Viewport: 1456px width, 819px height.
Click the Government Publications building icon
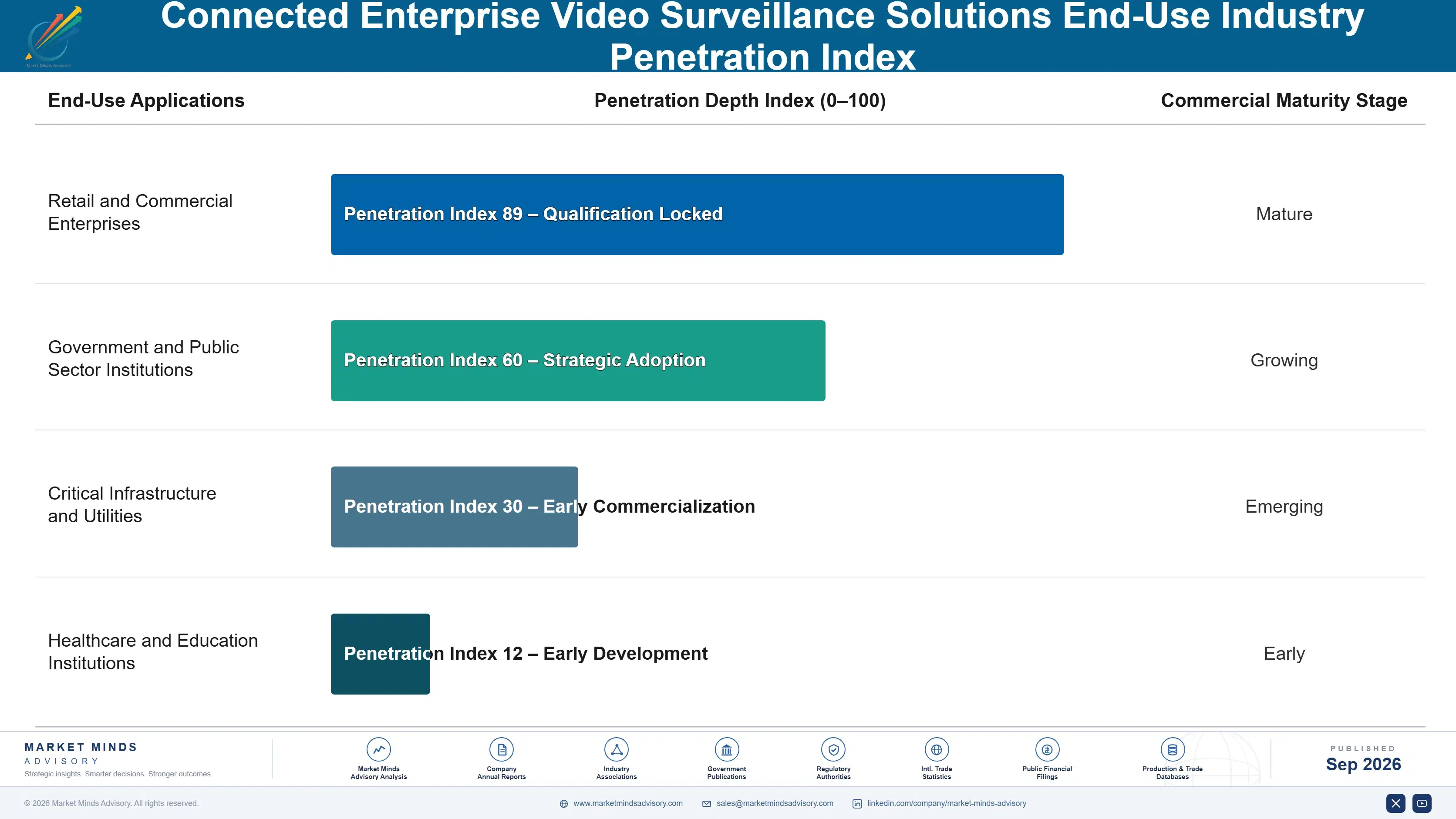[726, 749]
